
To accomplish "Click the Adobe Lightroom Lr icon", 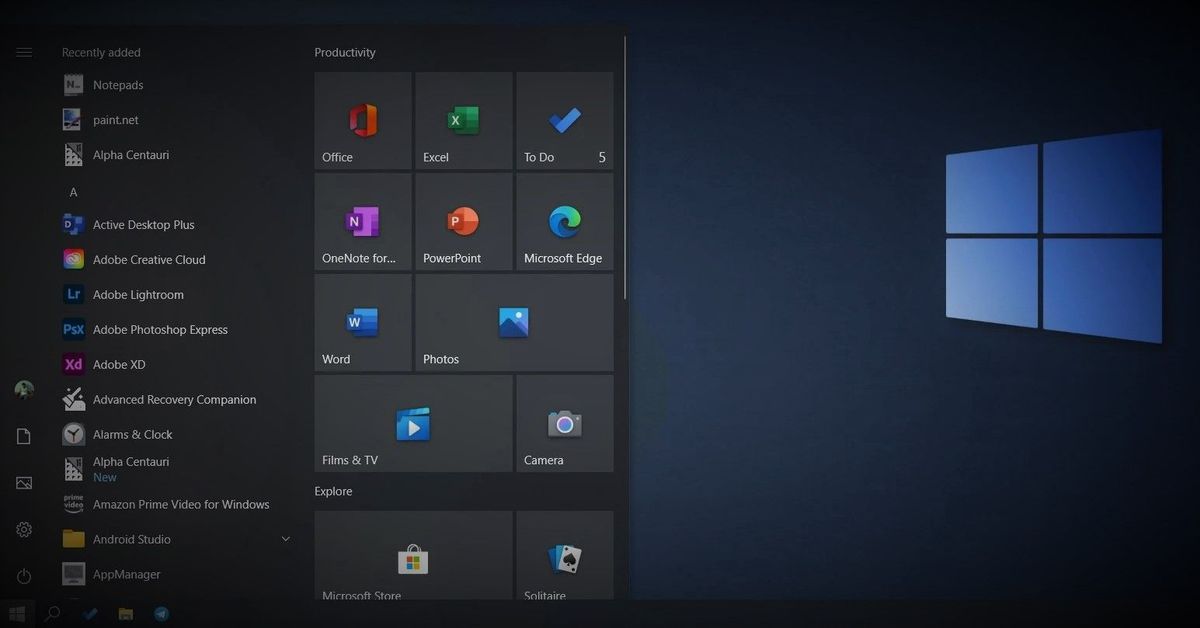I will (x=73, y=295).
